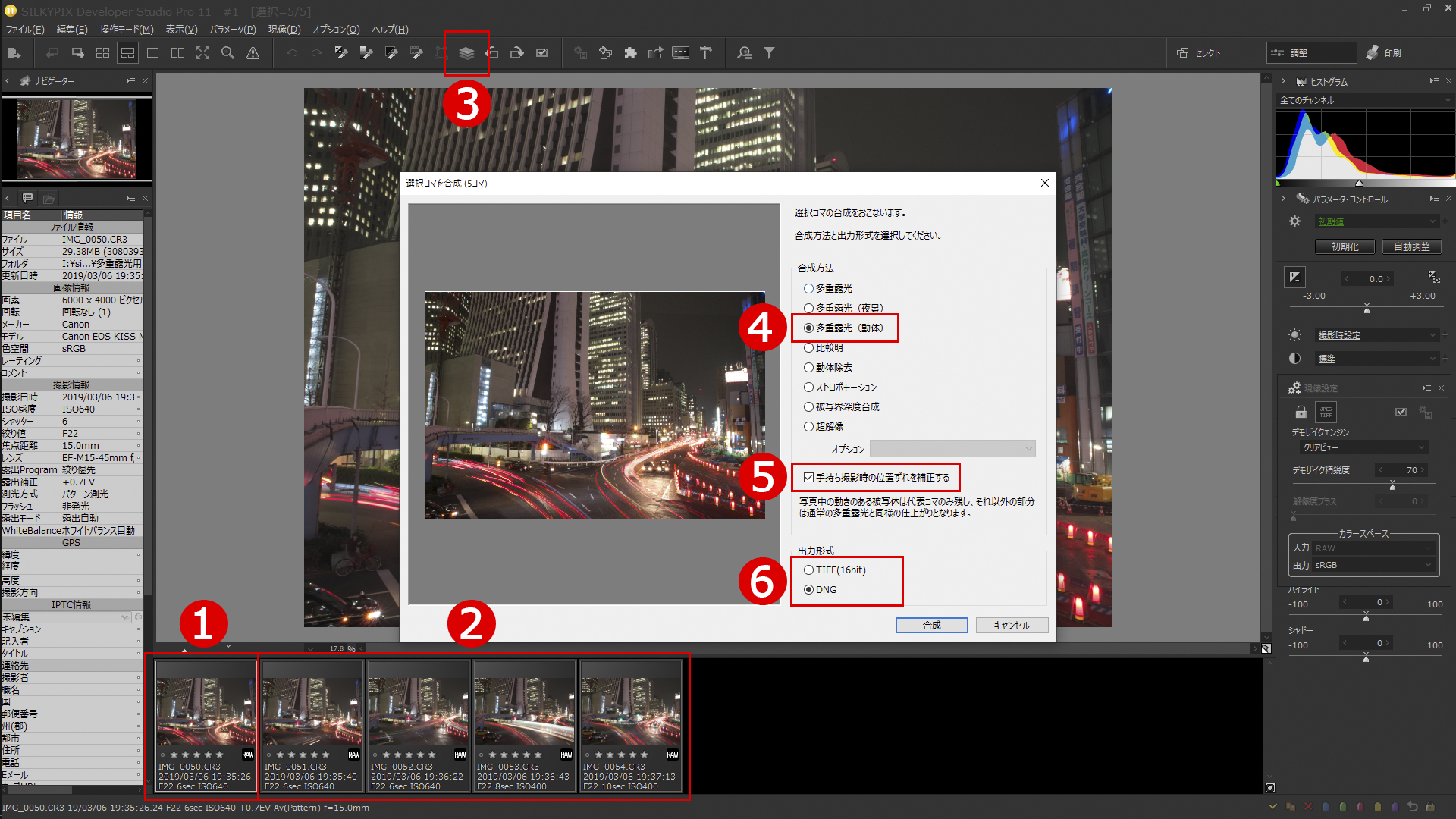Click the fit-to-screen arrows icon
Viewport: 1456px width, 819px height.
tap(202, 53)
